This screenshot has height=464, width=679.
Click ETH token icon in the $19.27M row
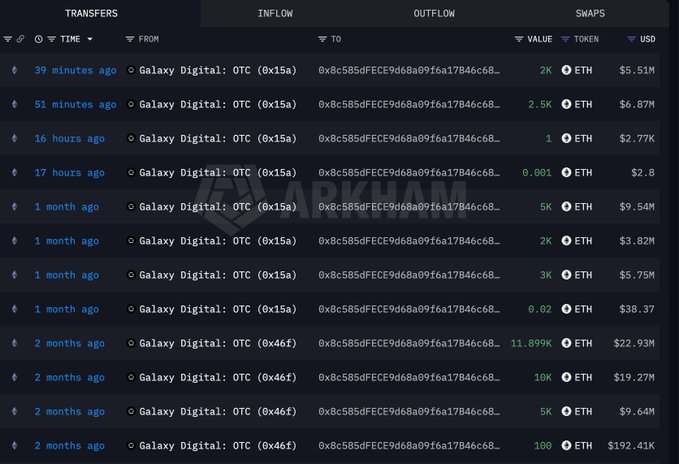point(566,377)
